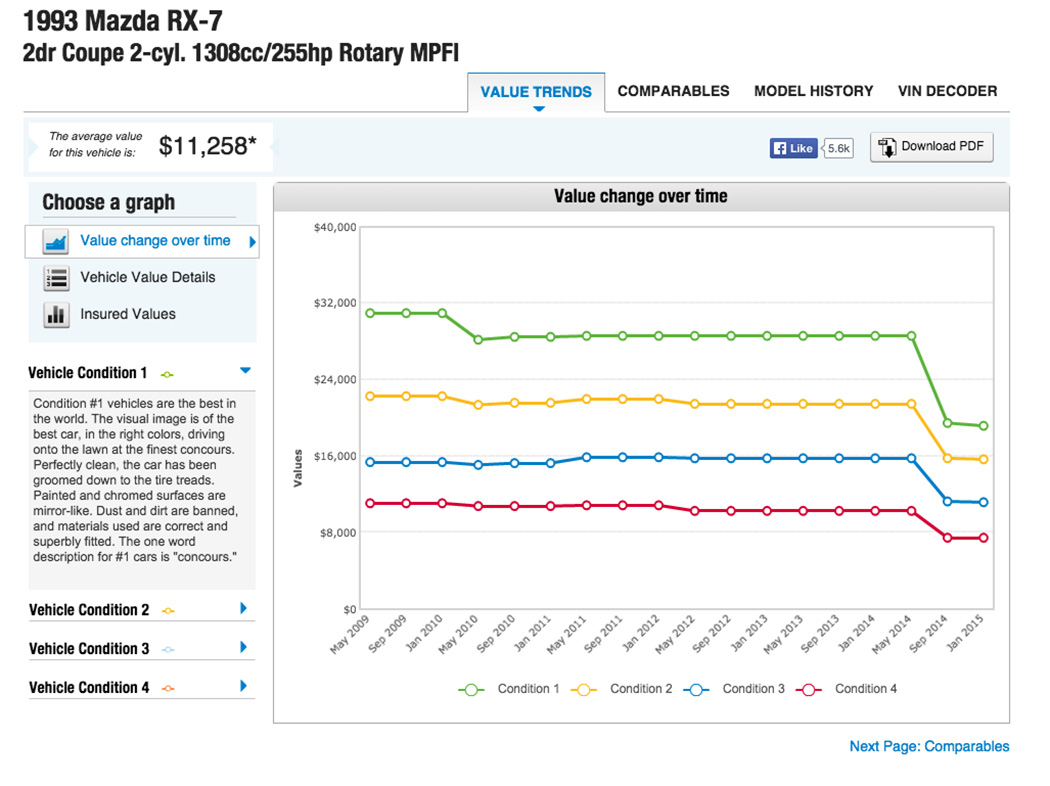Click the Jan 2015 axis label
Screen dimensions: 1050x786
[x=965, y=633]
